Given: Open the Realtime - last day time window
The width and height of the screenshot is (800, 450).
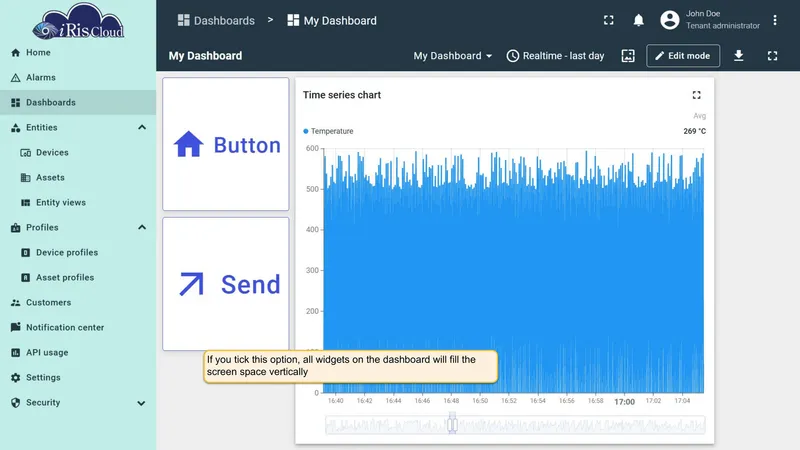Looking at the screenshot, I should 555,56.
